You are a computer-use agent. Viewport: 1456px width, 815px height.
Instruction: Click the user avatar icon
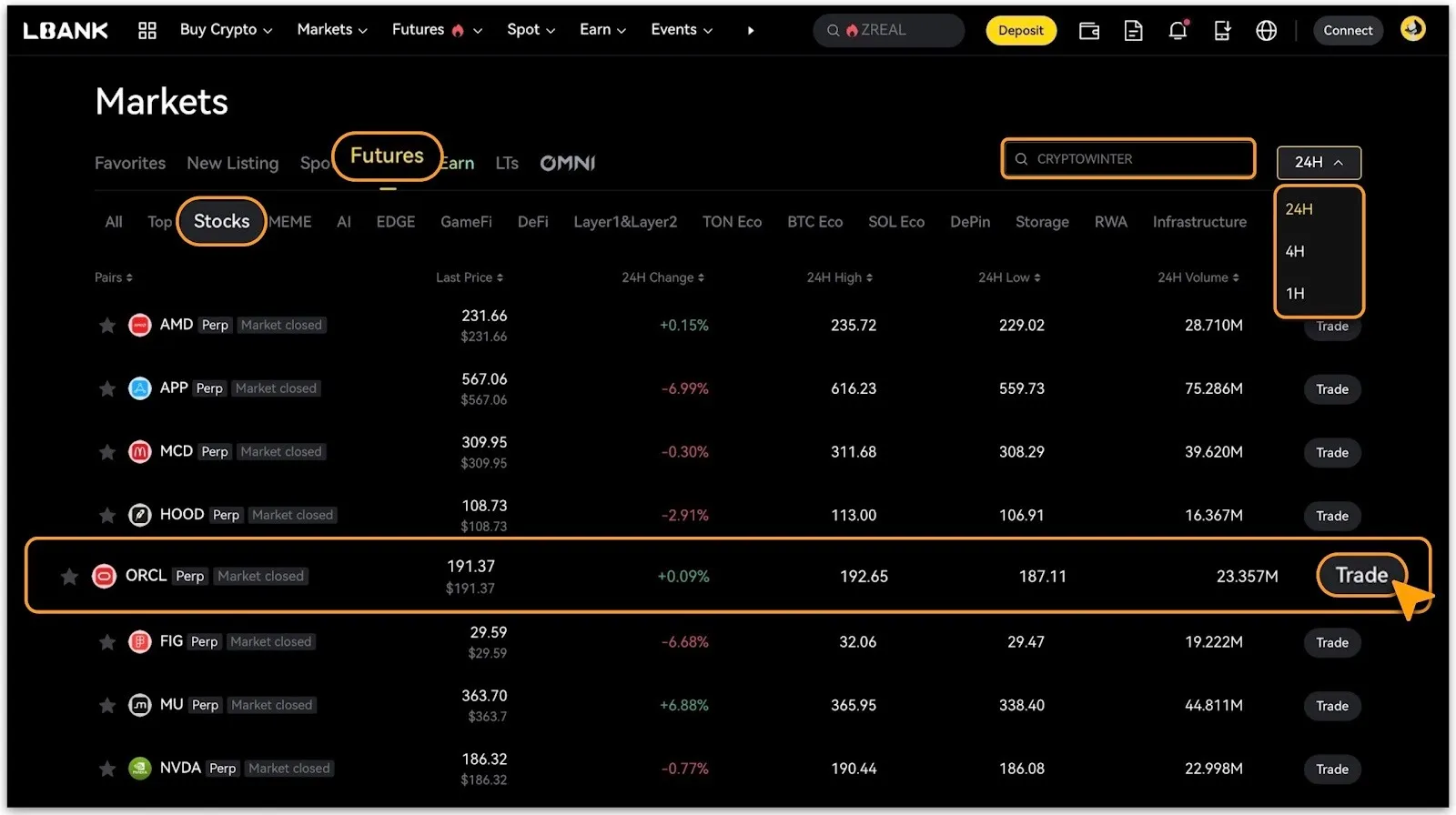pyautogui.click(x=1412, y=29)
